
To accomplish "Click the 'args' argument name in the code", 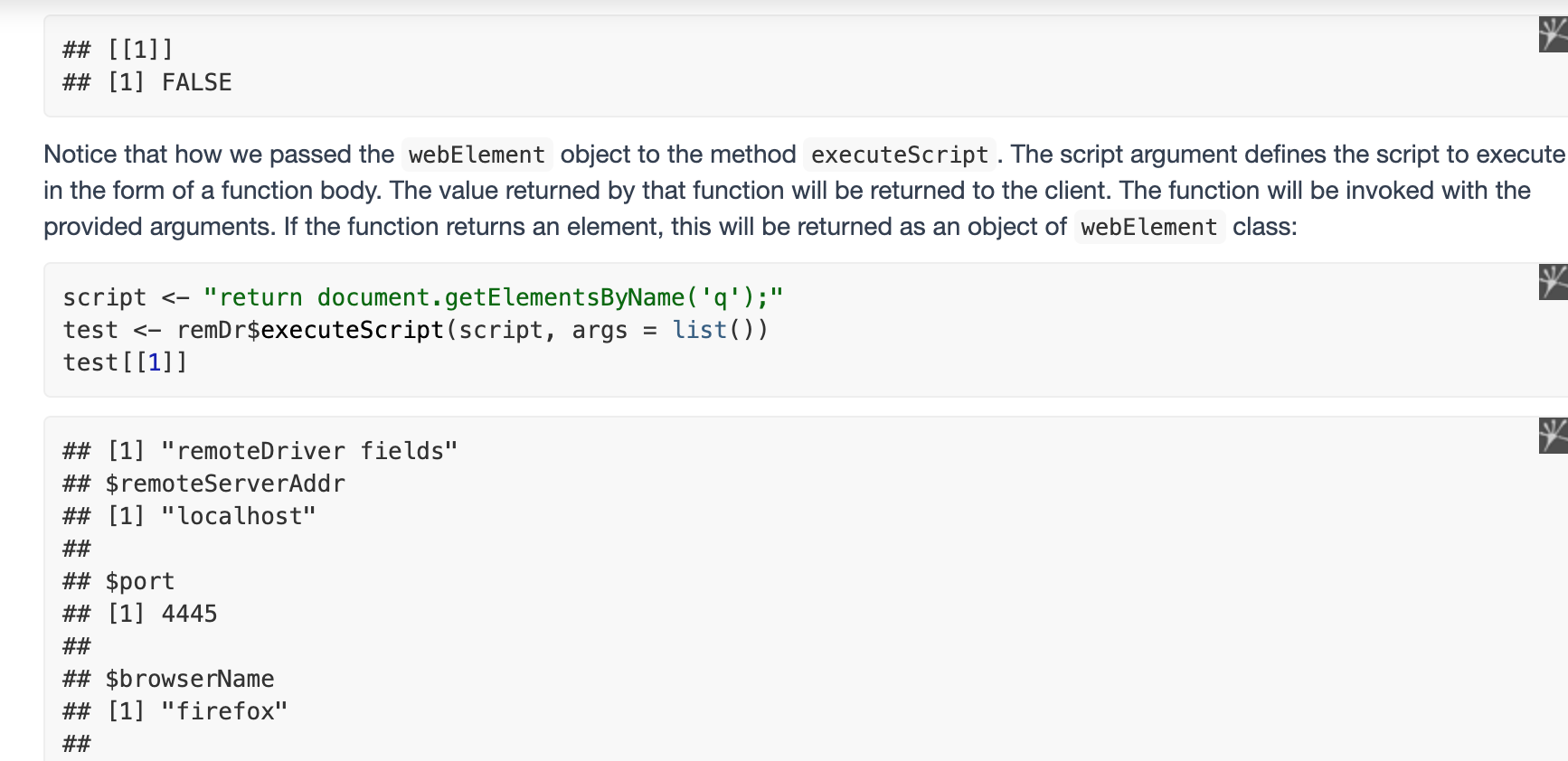I will click(x=600, y=330).
